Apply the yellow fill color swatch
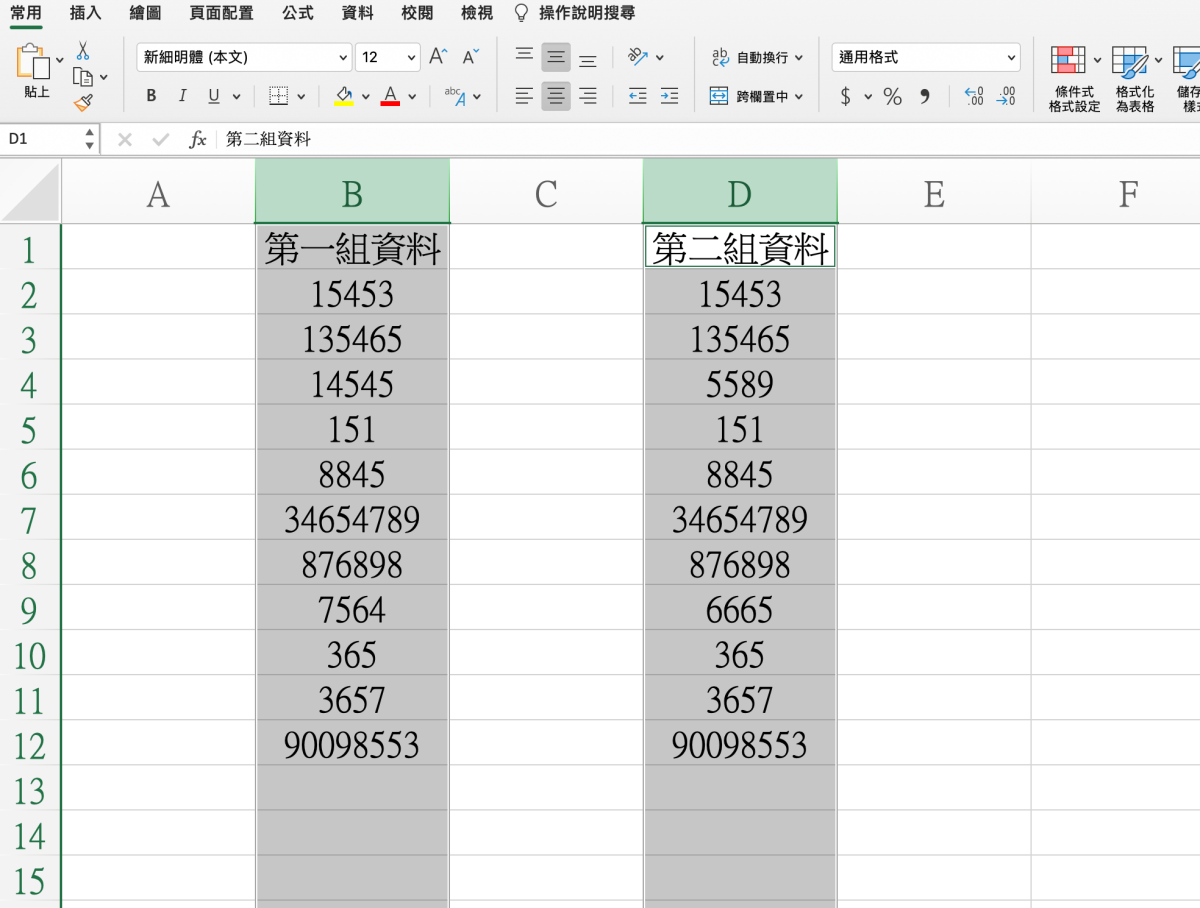 tap(344, 96)
